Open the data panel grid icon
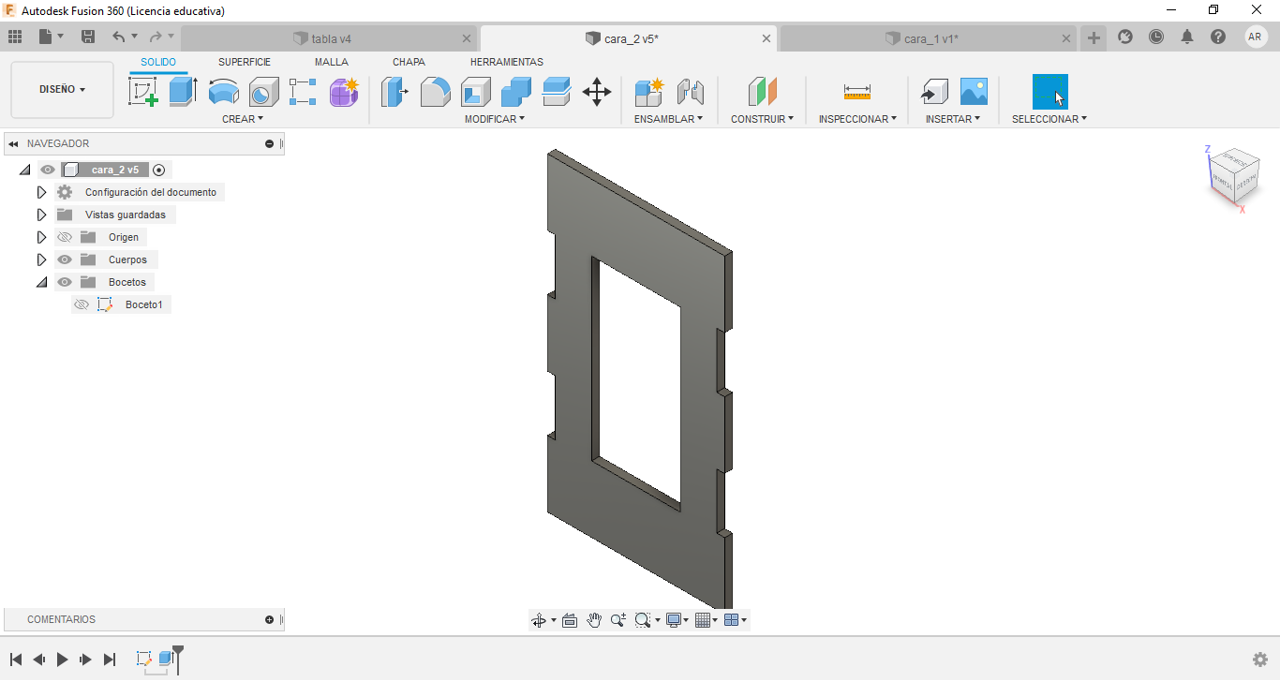This screenshot has width=1280, height=680. [15, 37]
